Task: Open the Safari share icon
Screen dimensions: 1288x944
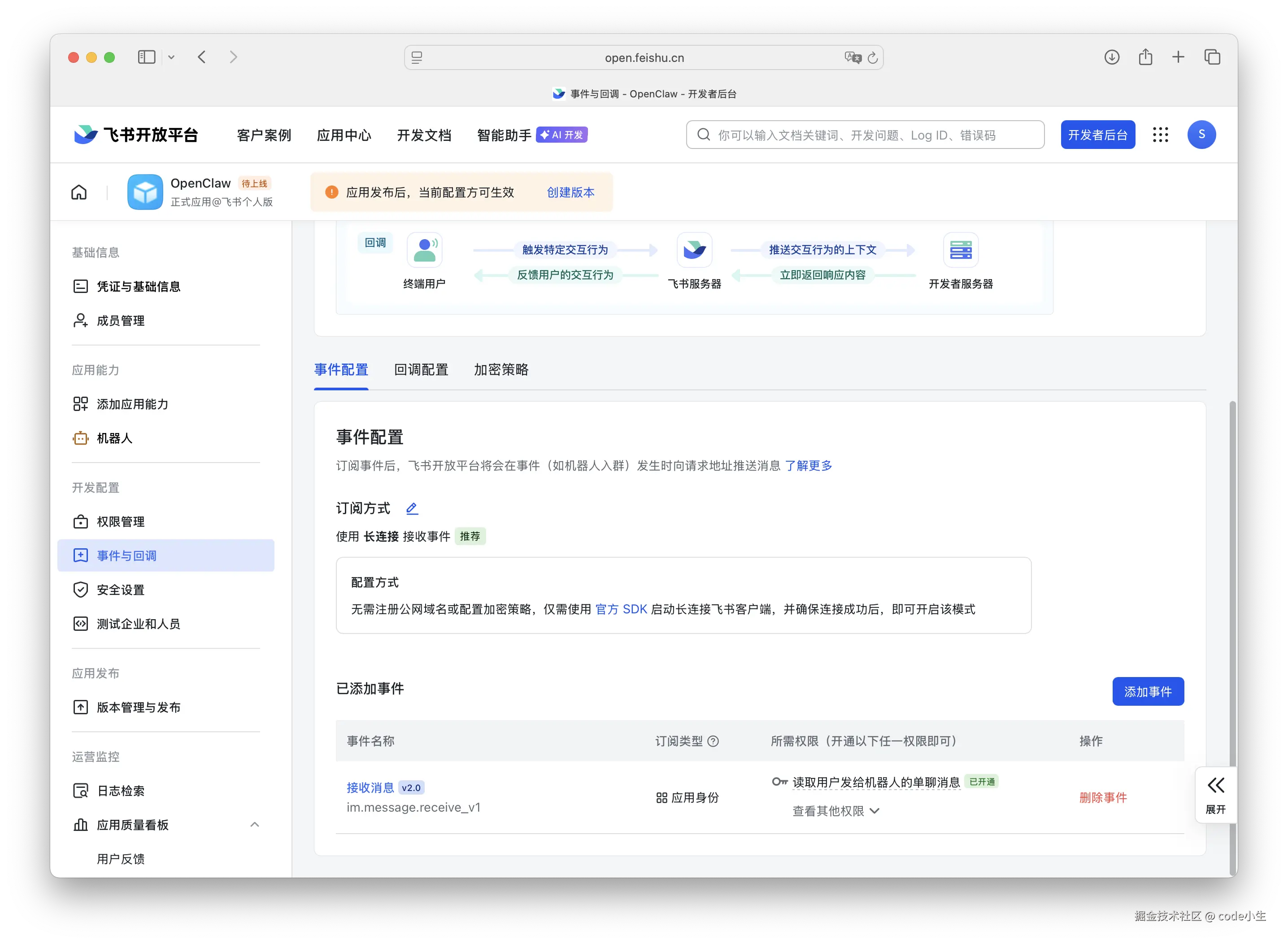Action: tap(1145, 57)
